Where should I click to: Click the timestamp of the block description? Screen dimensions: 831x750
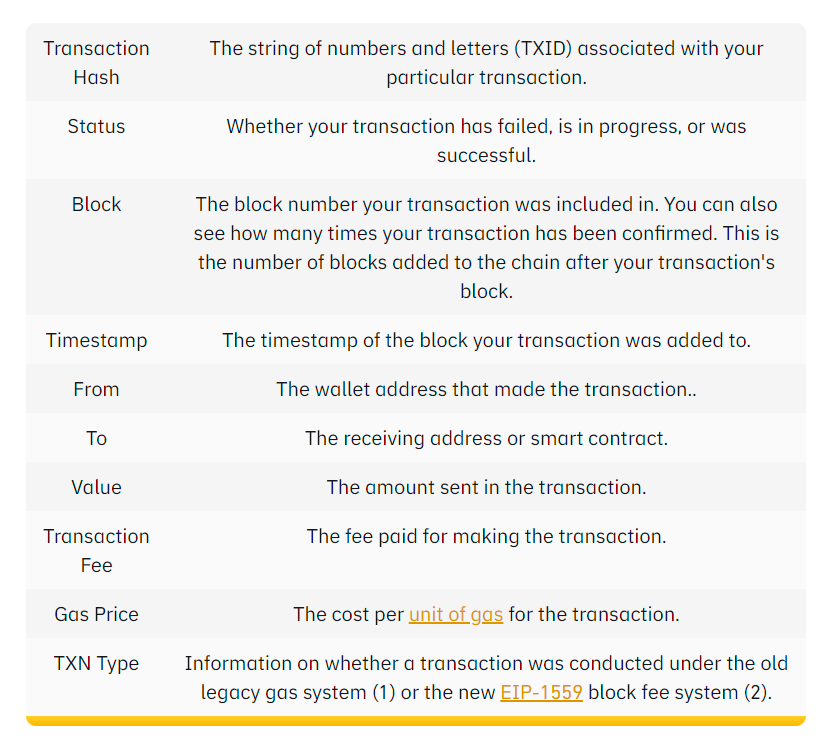pyautogui.click(x=486, y=340)
